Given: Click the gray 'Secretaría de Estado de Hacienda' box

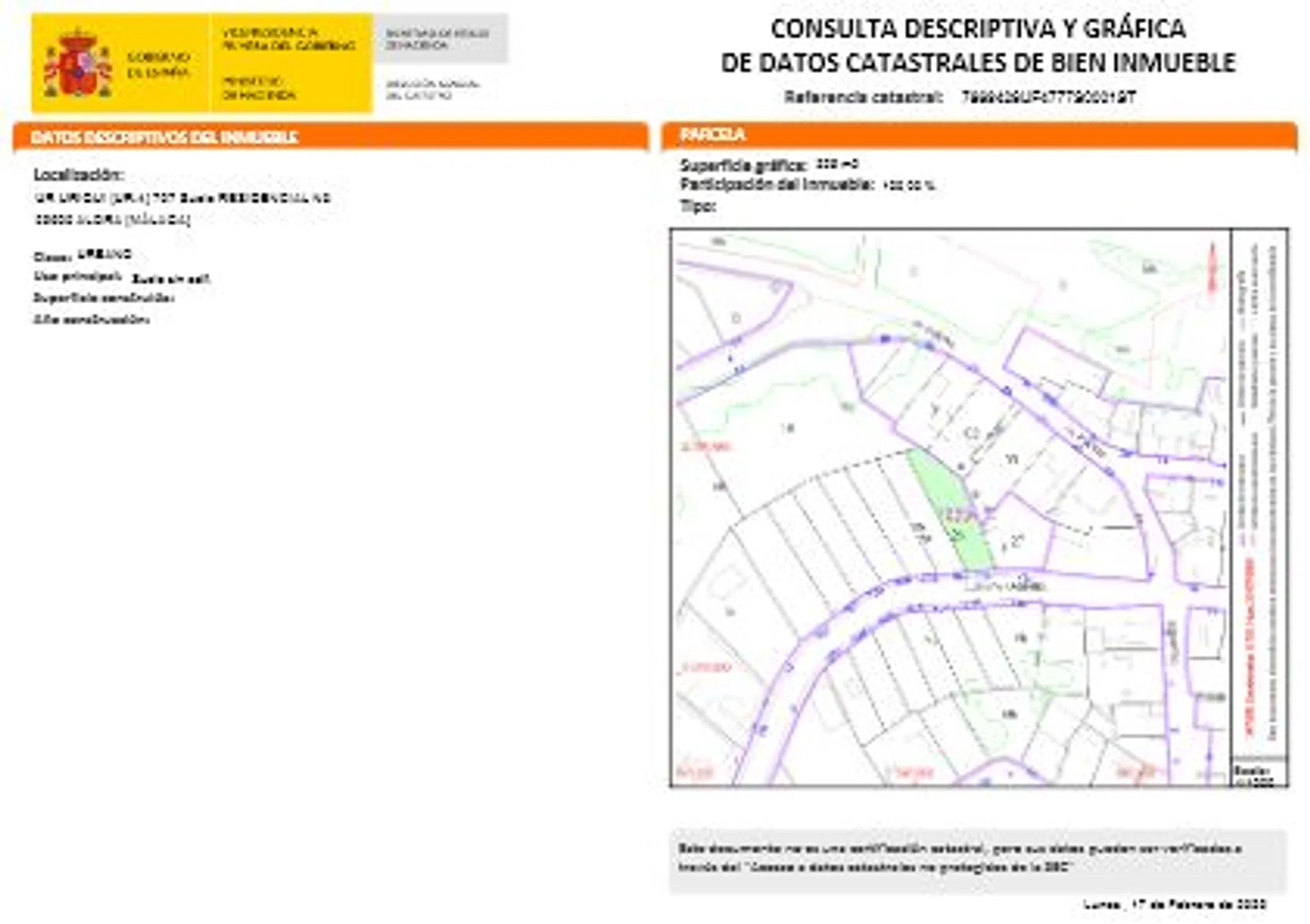Looking at the screenshot, I should 440,38.
